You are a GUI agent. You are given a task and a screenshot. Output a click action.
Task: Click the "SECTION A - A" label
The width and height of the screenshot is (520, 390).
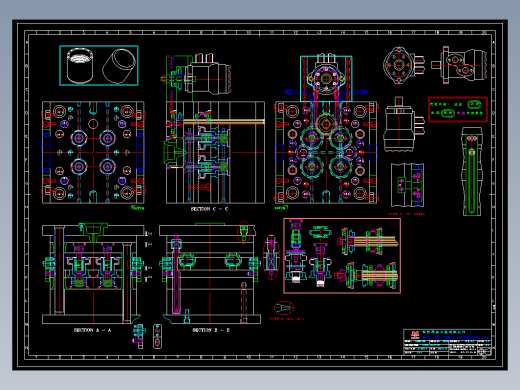[93, 330]
